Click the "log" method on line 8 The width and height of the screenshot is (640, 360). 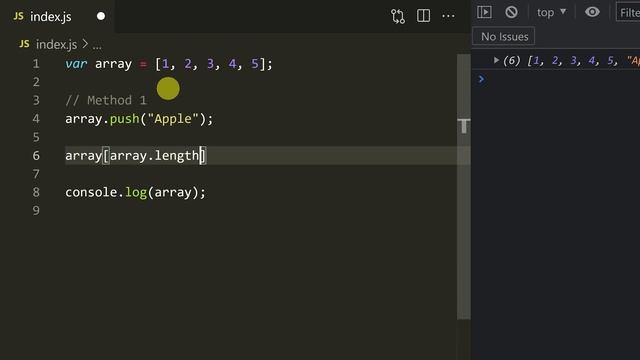(x=136, y=192)
